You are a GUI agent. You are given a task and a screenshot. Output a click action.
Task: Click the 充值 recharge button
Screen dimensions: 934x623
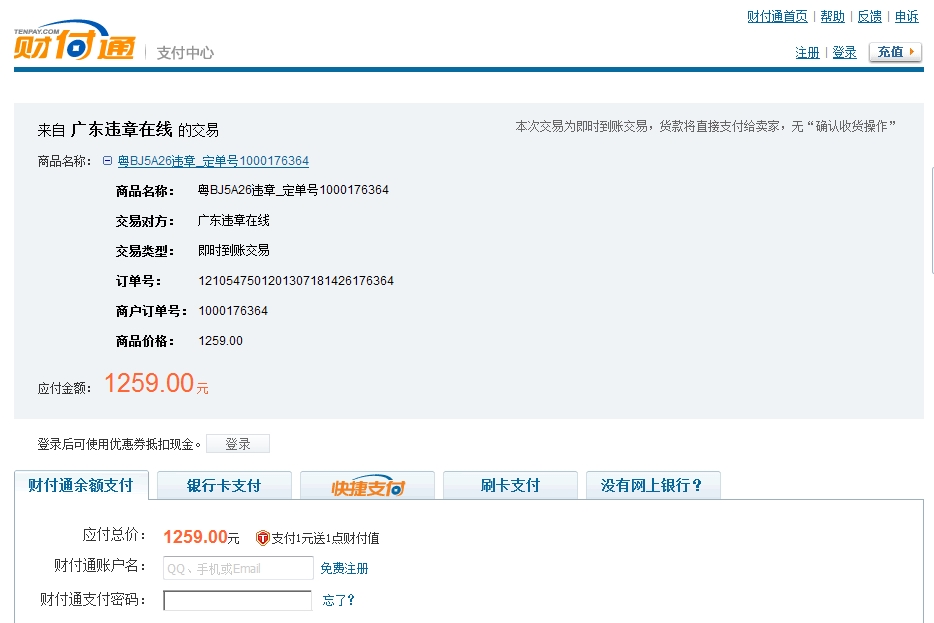coord(895,52)
